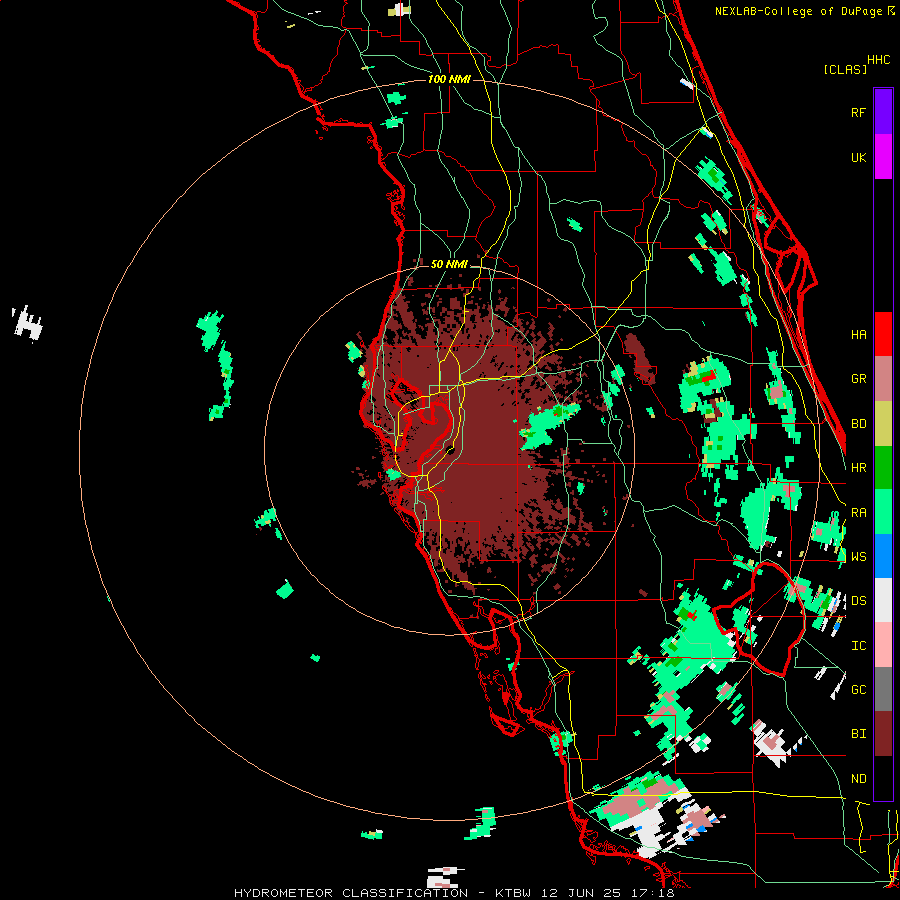Click the GC gray legend swatch
900x900 pixels.
[883, 689]
